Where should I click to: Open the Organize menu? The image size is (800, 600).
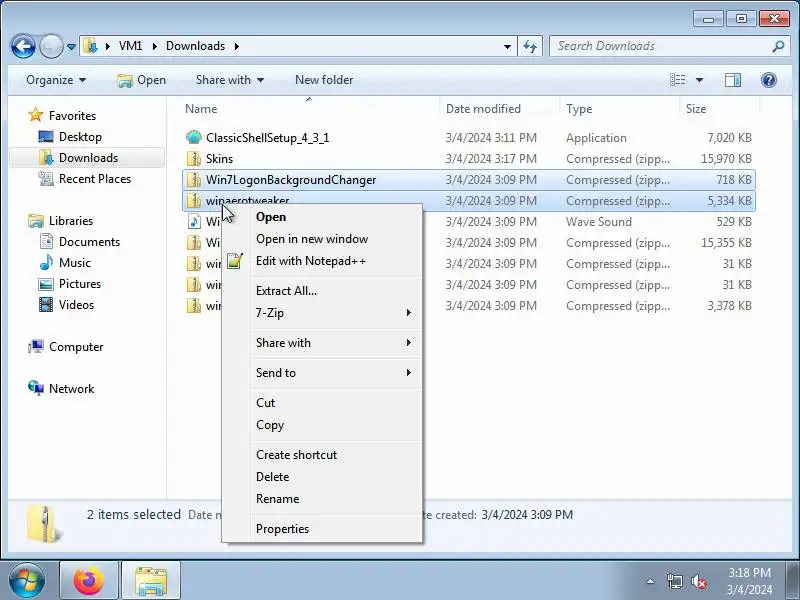pos(56,80)
